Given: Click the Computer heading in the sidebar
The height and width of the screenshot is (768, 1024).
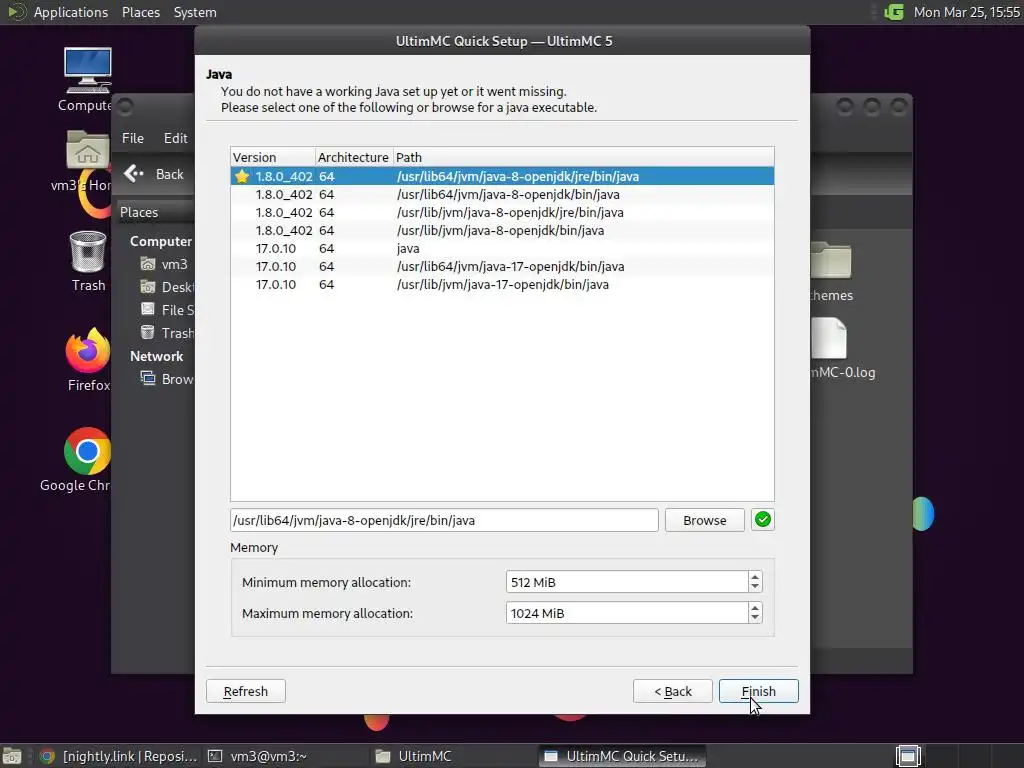Looking at the screenshot, I should [x=161, y=241].
